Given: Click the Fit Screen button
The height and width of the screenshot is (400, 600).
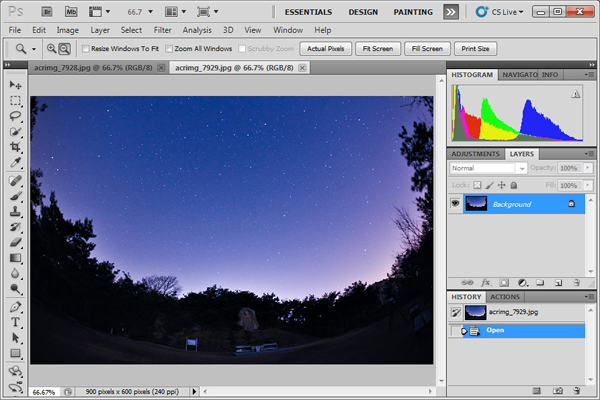Looking at the screenshot, I should (378, 49).
